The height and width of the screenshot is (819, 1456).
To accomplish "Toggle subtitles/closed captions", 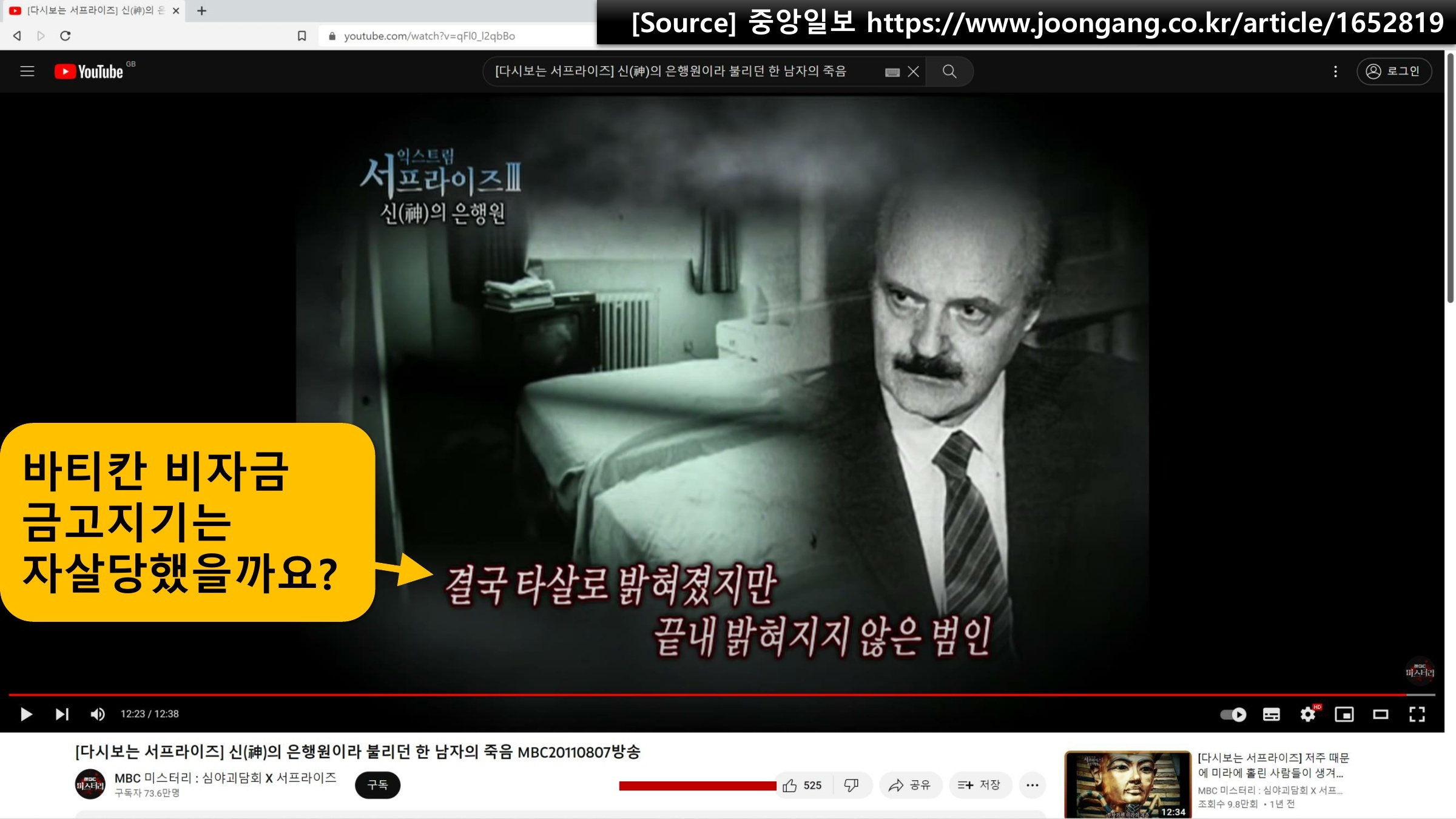I will pos(1271,714).
